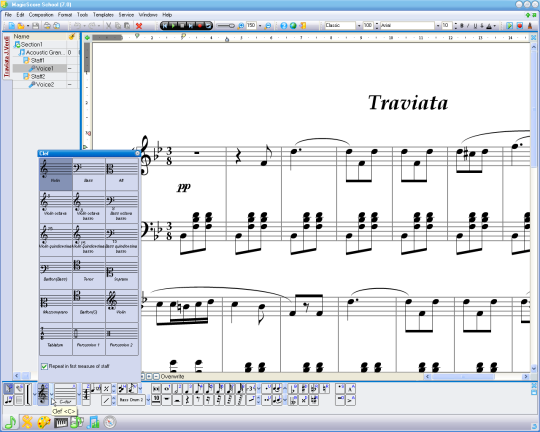Choose the Soprano clef
540x432 pixels.
122,273
